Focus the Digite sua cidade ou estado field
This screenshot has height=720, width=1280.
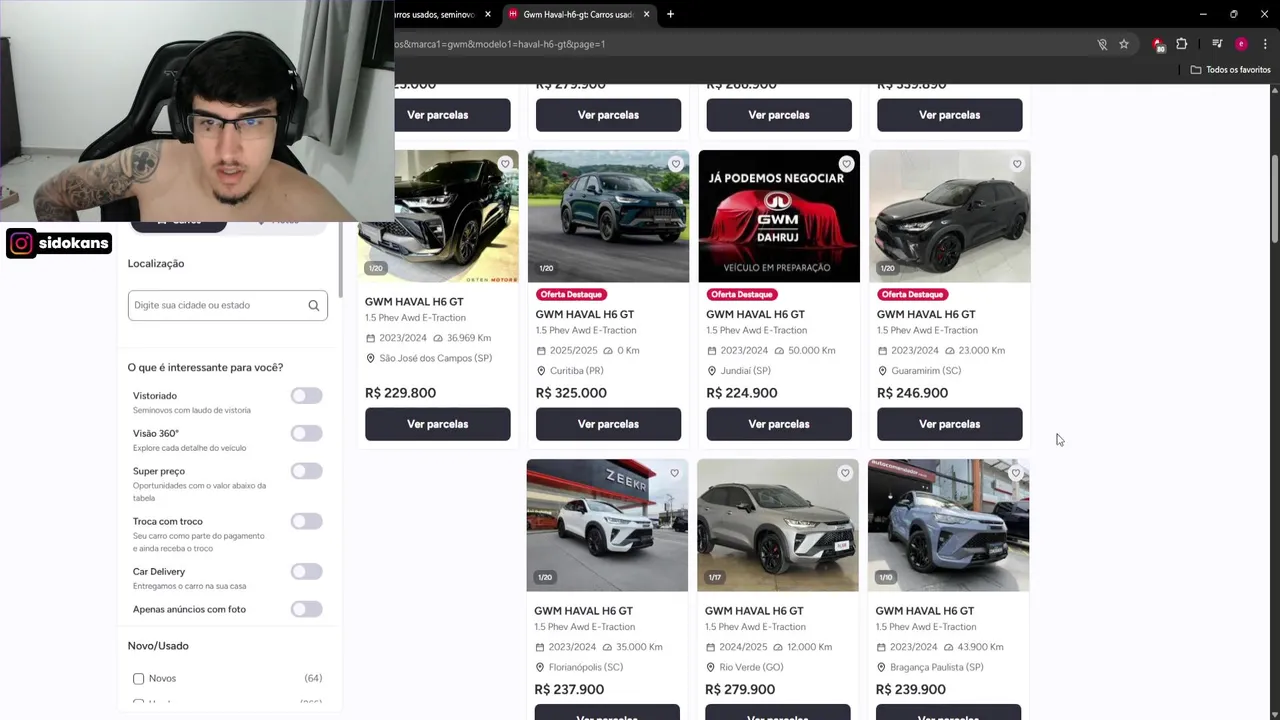[228, 305]
